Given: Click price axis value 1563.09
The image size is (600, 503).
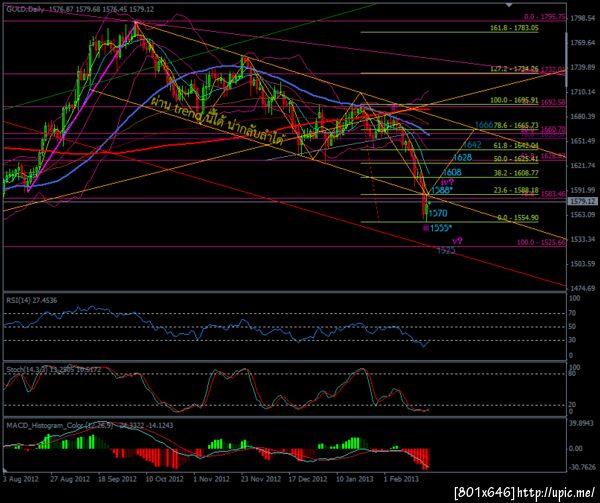Looking at the screenshot, I should pos(582,215).
